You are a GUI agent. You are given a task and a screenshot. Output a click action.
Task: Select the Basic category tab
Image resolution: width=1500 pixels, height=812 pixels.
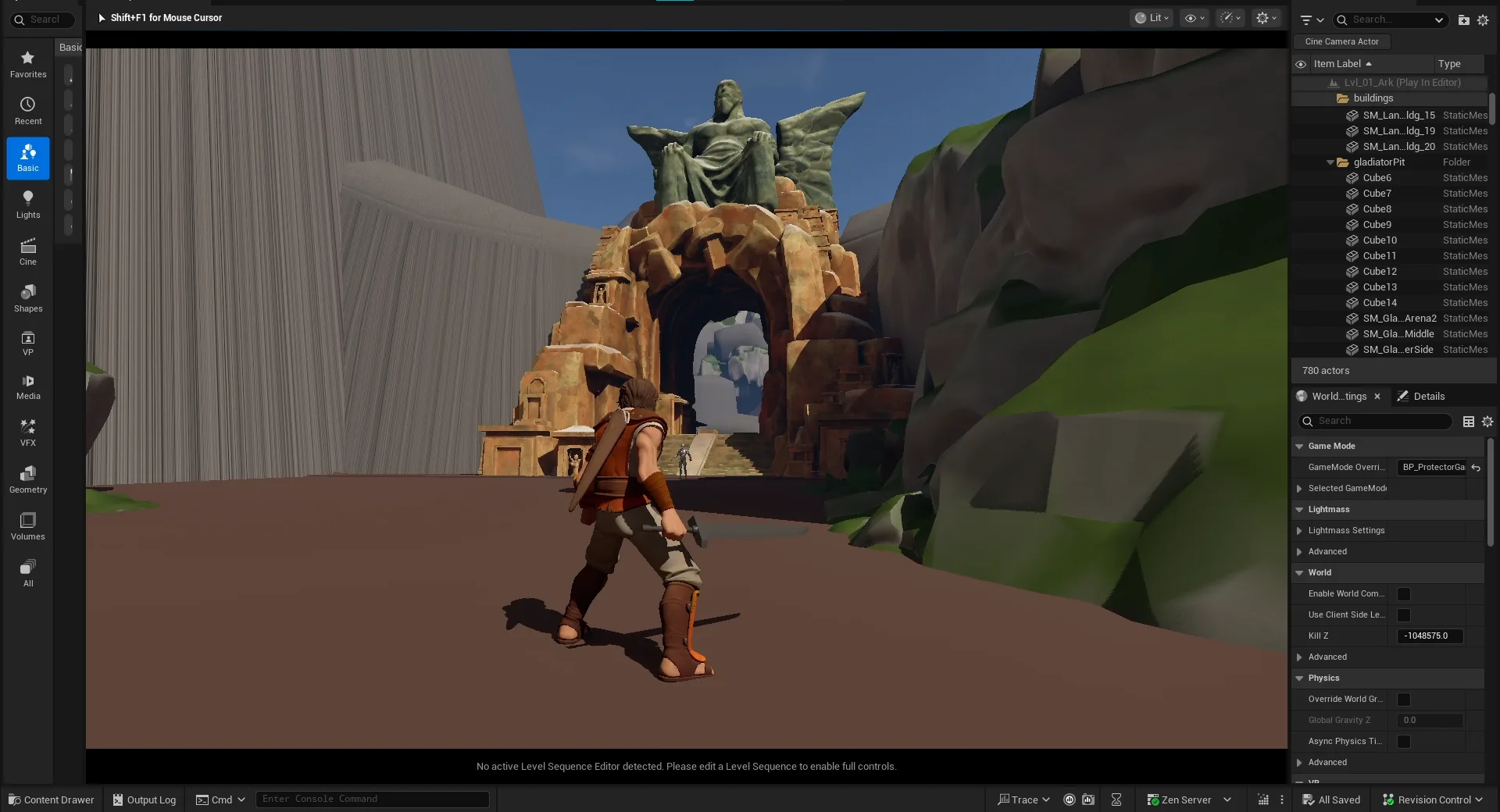tap(28, 158)
